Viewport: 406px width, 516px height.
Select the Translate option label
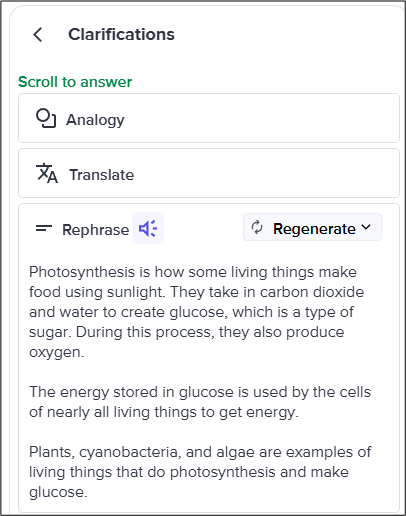[102, 175]
